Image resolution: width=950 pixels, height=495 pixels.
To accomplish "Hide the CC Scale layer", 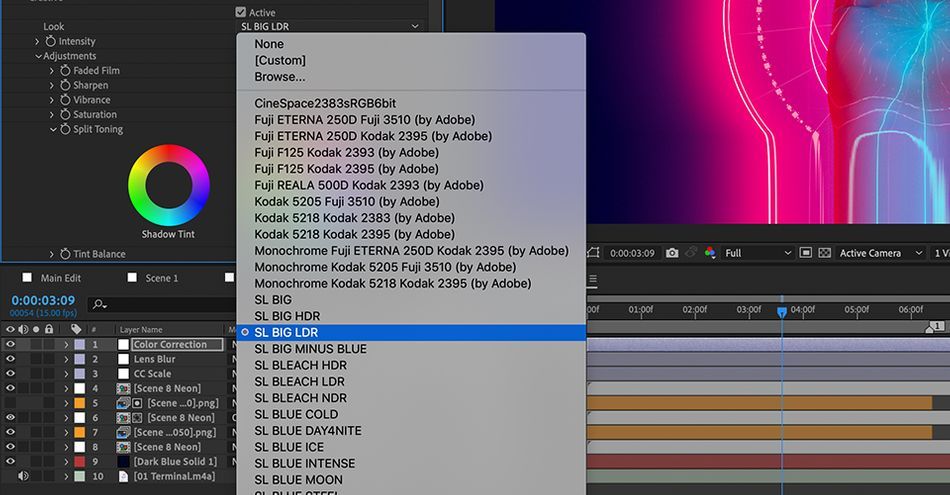I will (10, 373).
